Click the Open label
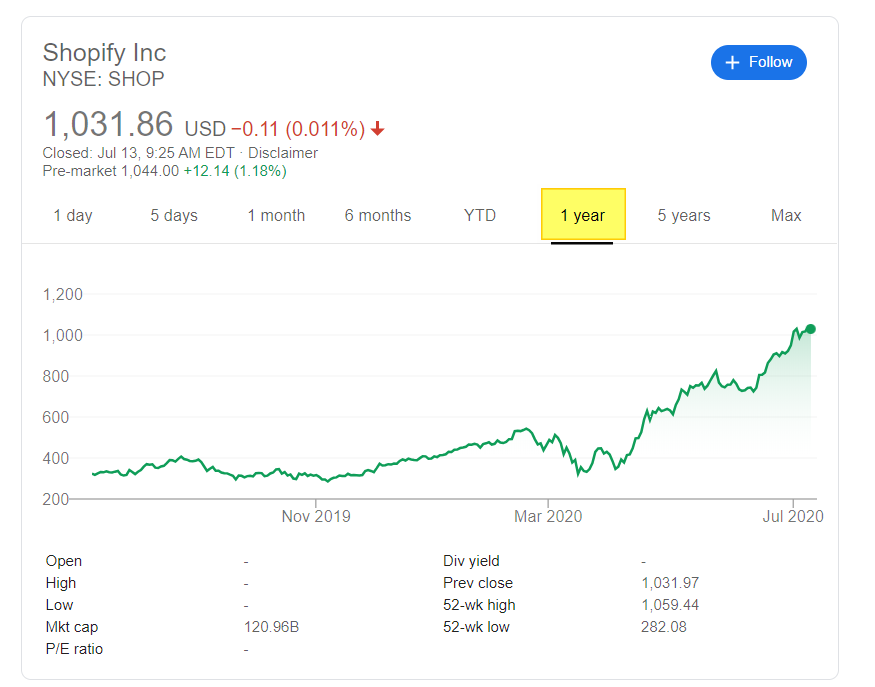This screenshot has height=687, width=875. (64, 561)
